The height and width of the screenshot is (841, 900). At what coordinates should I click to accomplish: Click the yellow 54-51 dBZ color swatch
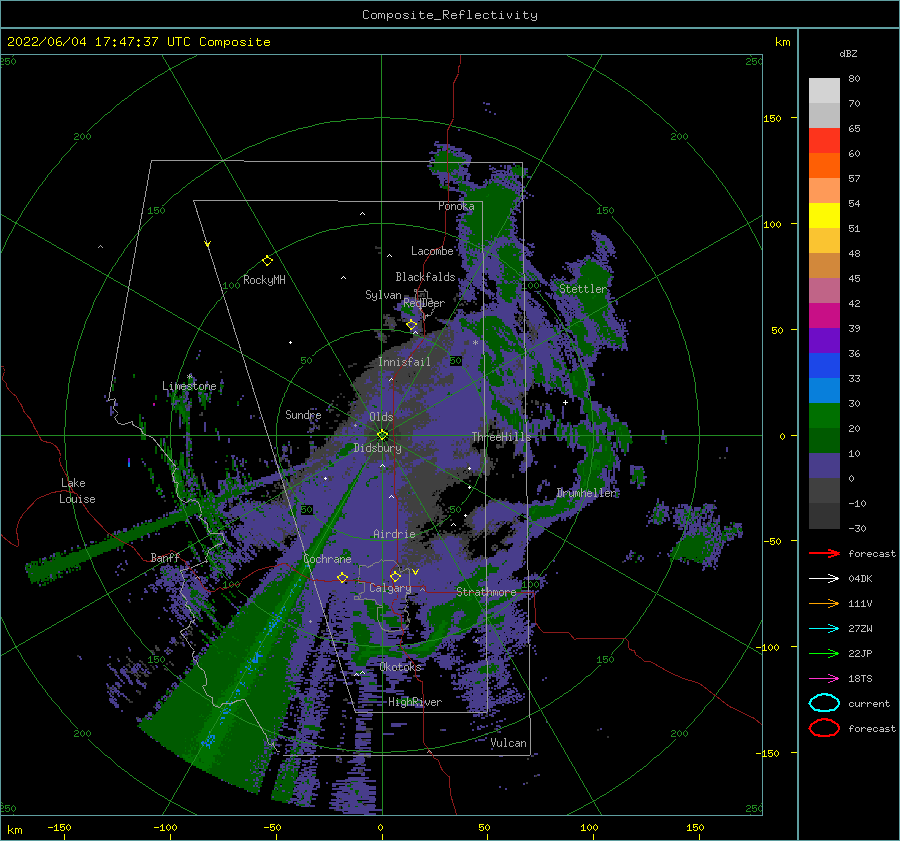(824, 216)
